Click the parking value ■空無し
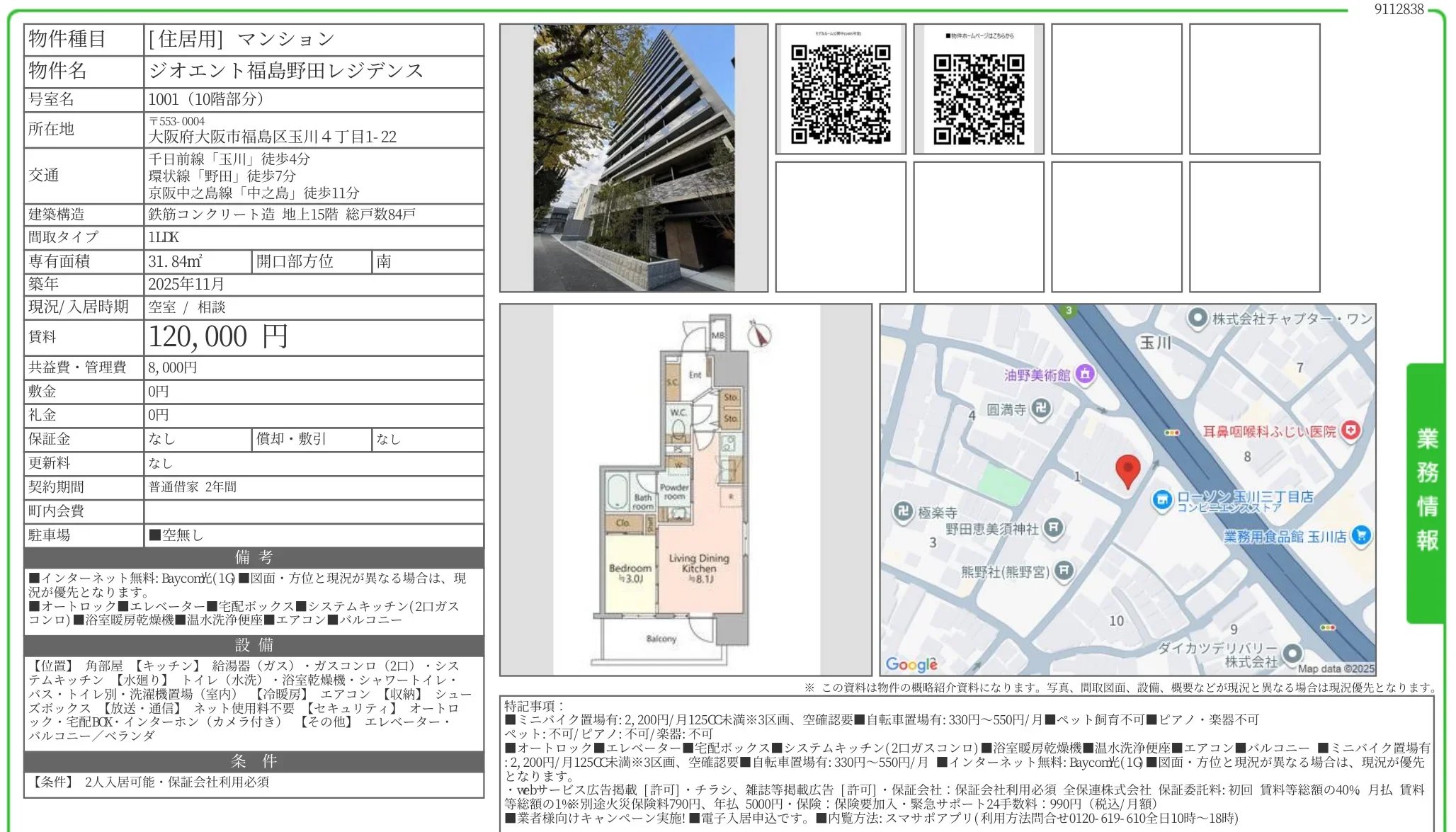 (x=176, y=535)
